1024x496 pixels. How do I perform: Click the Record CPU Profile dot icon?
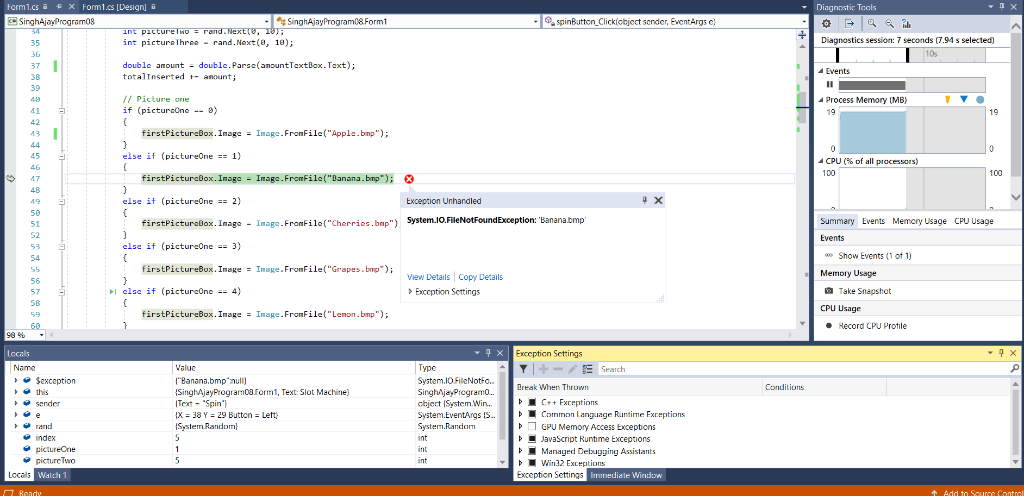829,326
